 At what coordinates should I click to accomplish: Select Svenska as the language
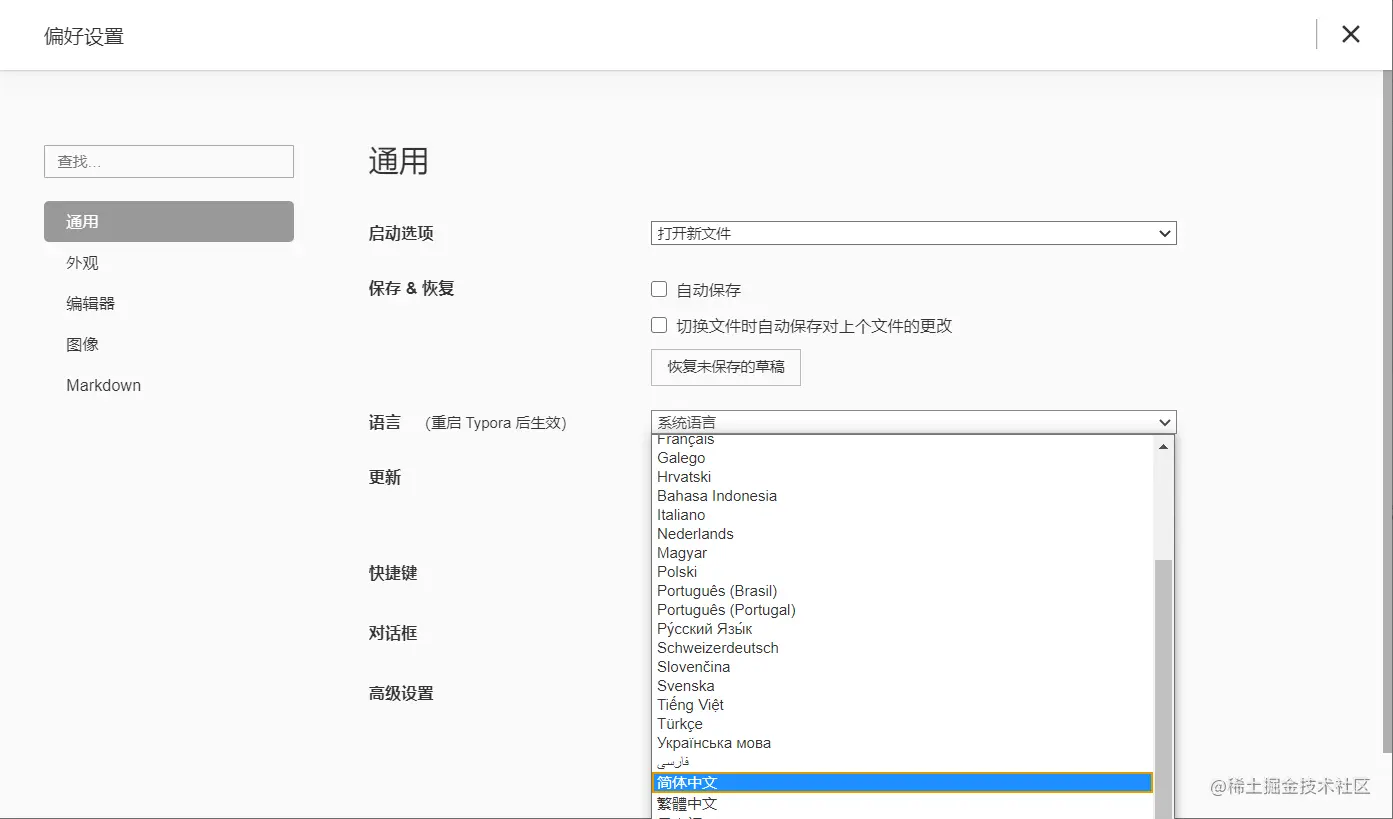903,686
